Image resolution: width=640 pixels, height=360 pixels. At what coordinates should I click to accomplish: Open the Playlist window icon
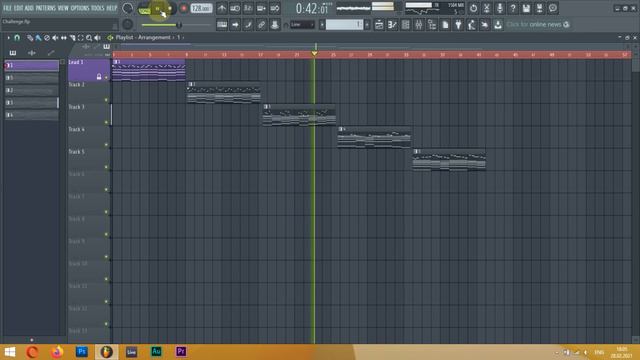click(x=379, y=24)
